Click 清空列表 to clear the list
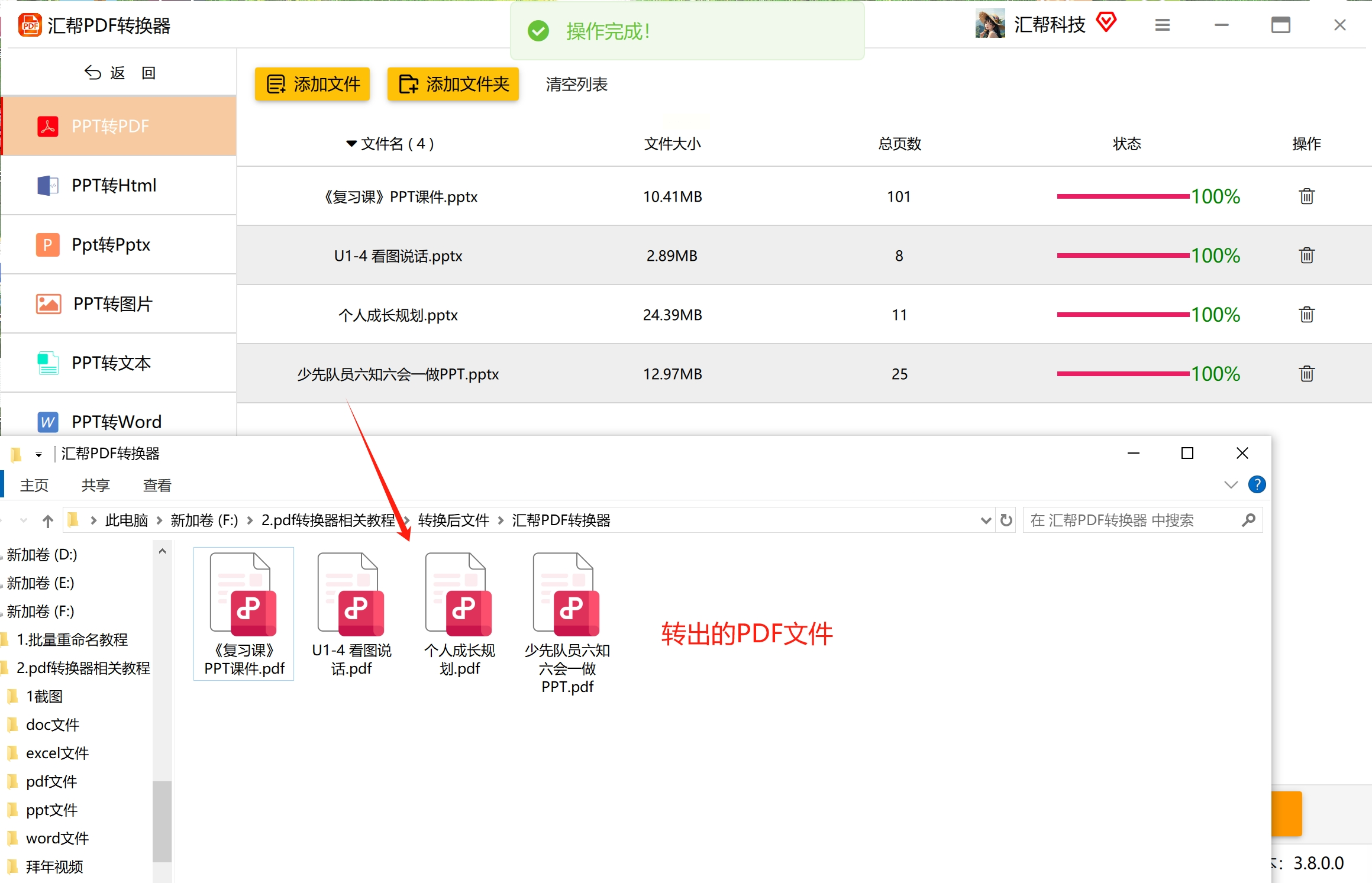Image resolution: width=1372 pixels, height=883 pixels. click(576, 85)
